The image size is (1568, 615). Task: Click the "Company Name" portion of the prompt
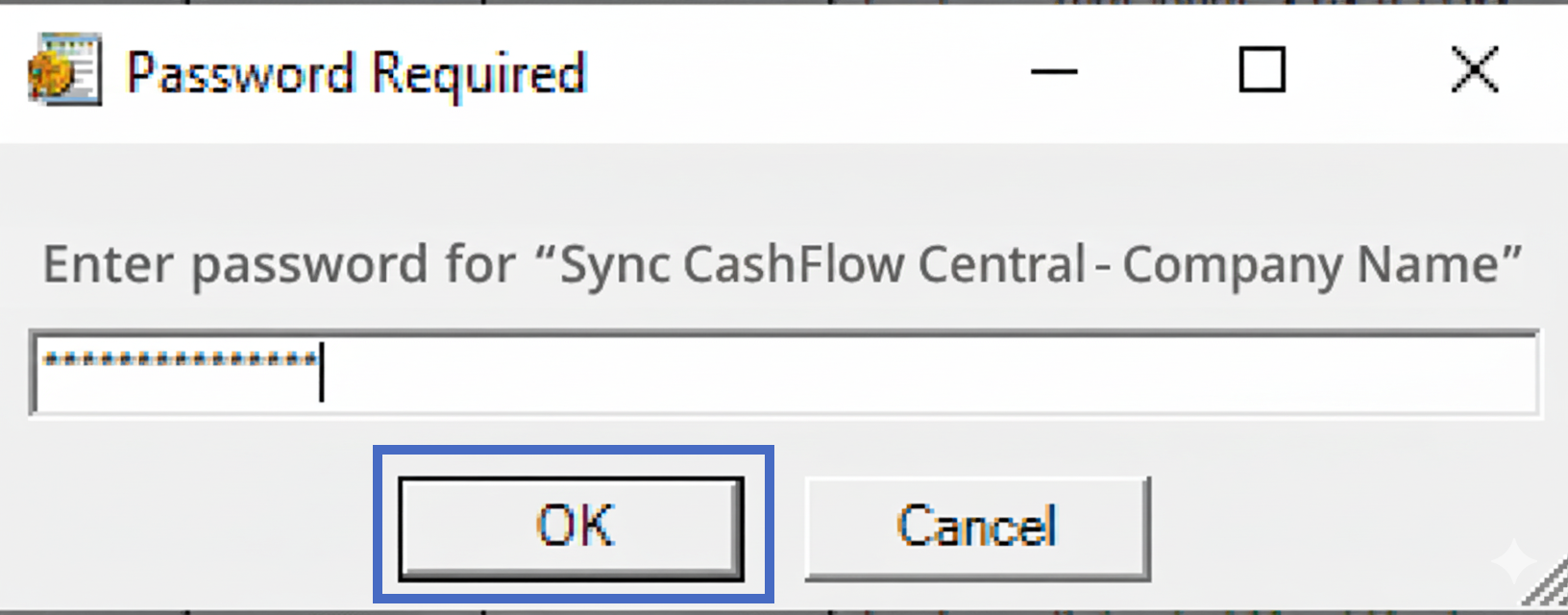(x=1321, y=264)
